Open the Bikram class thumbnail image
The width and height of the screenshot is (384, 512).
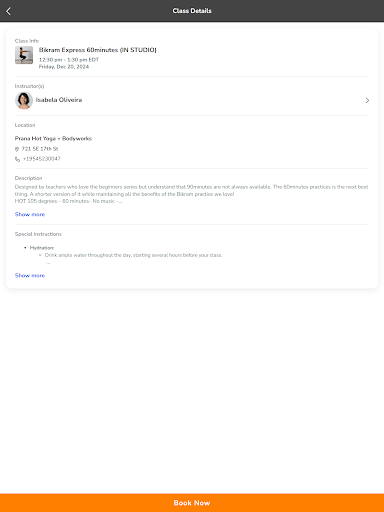[24, 55]
